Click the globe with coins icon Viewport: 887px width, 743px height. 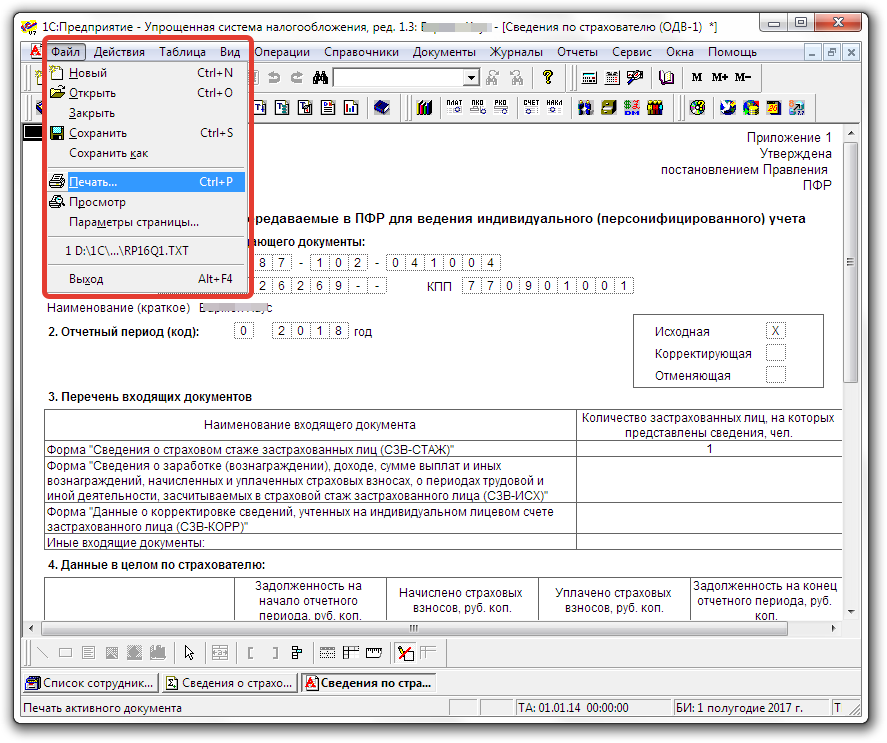pyautogui.click(x=751, y=108)
